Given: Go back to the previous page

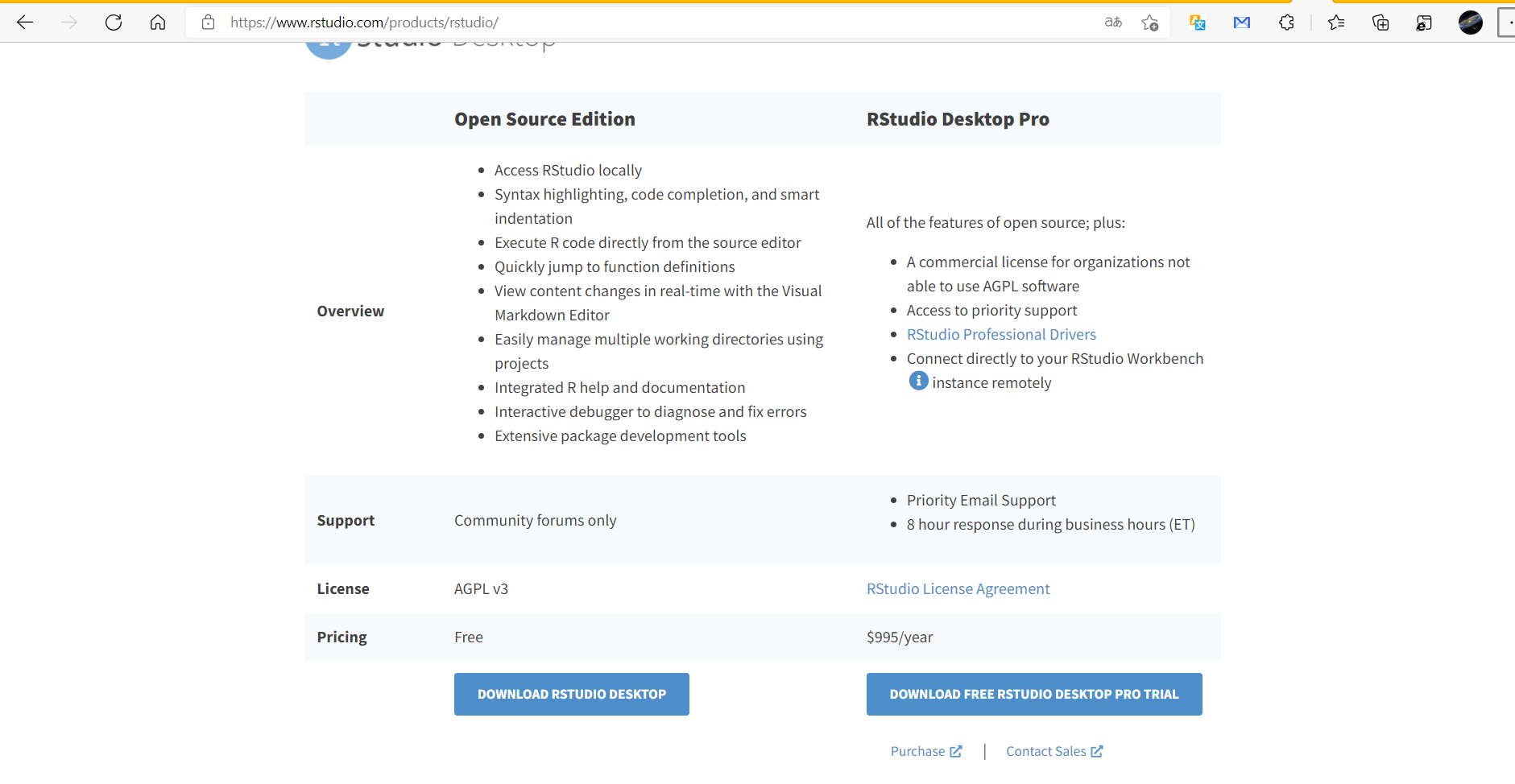Looking at the screenshot, I should coord(25,23).
